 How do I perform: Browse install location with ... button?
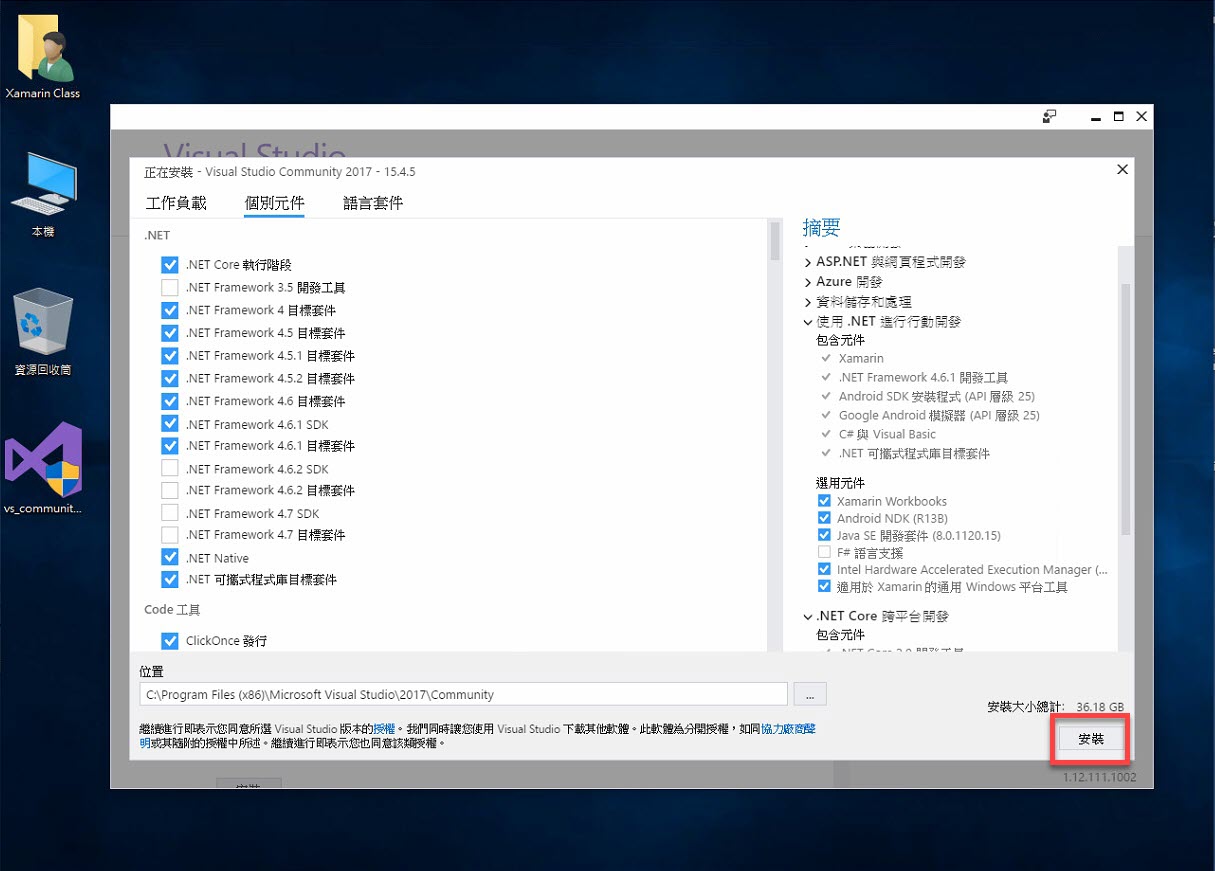point(810,694)
